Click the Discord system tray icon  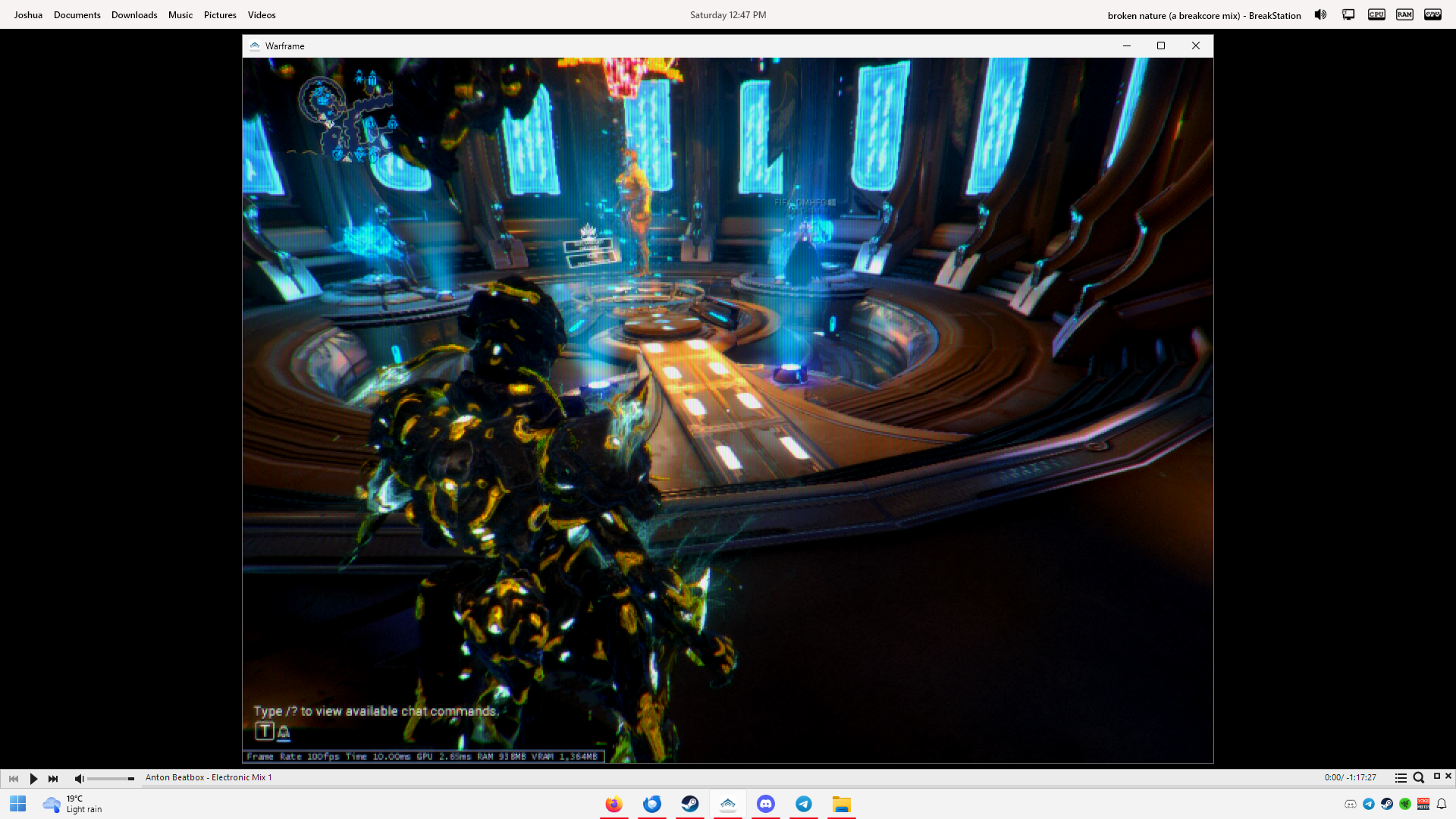pyautogui.click(x=1351, y=804)
